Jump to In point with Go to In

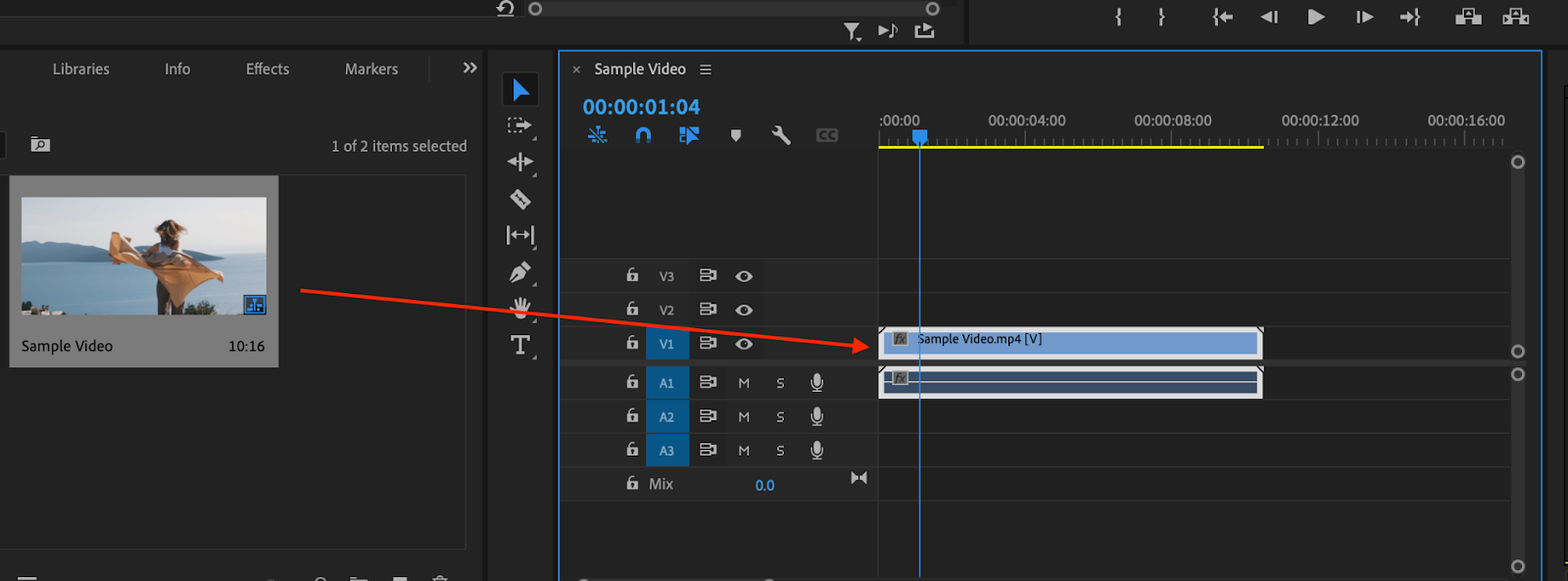(x=1222, y=17)
